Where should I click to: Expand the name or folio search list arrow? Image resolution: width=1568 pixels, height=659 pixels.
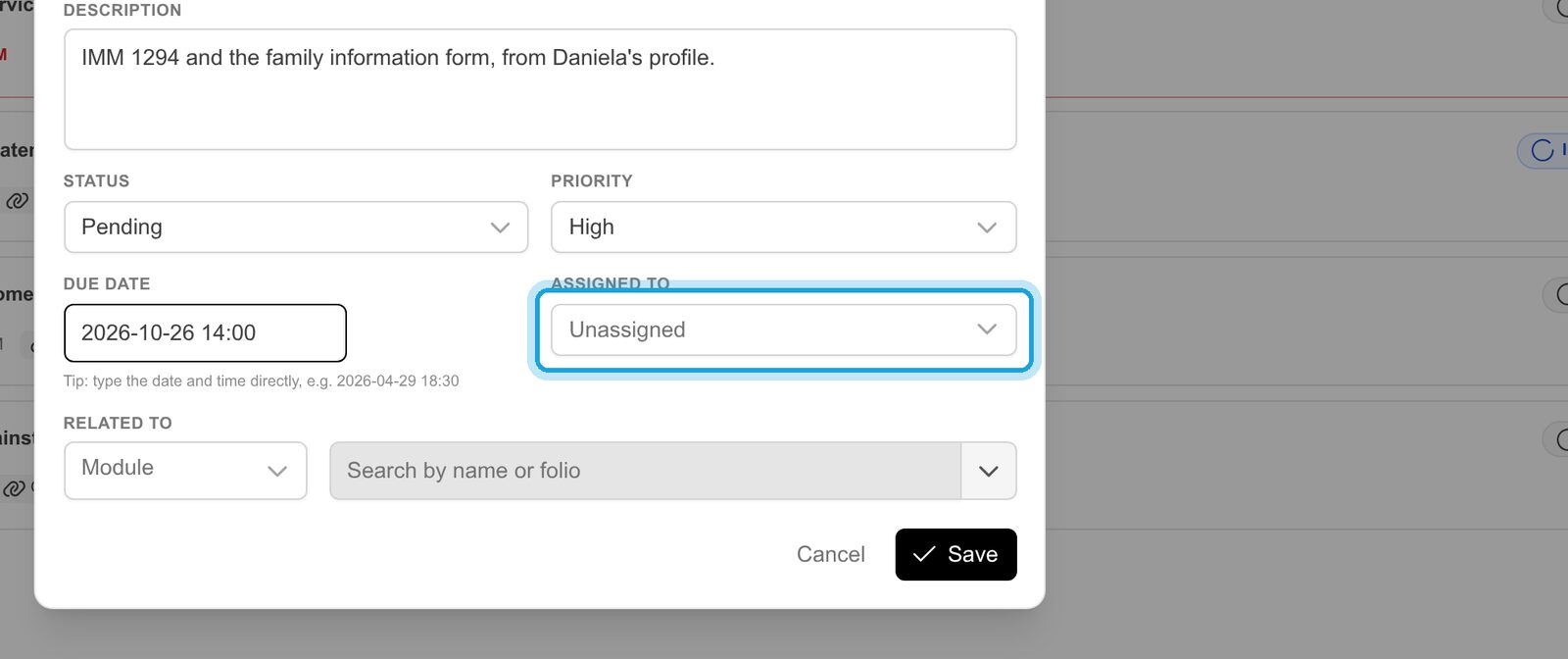[x=988, y=471]
